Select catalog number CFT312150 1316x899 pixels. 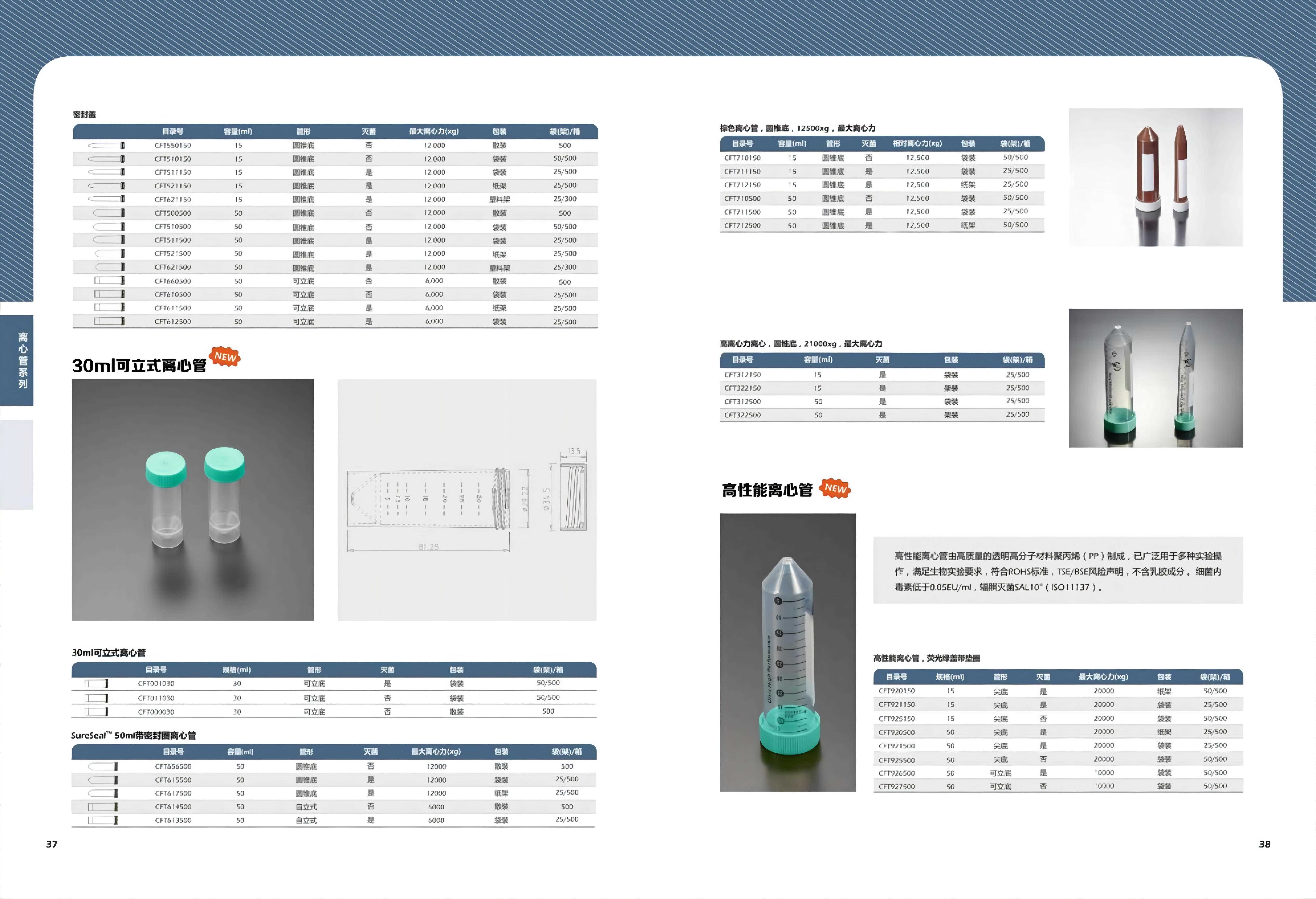click(x=742, y=375)
